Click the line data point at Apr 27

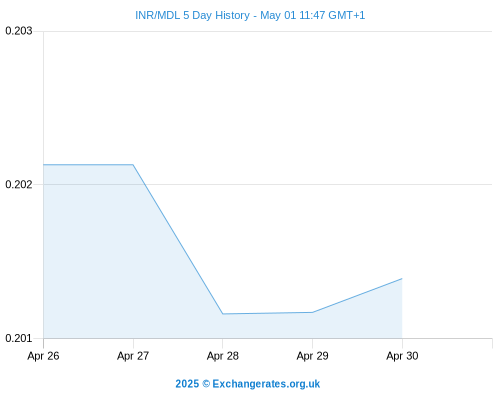(x=133, y=164)
